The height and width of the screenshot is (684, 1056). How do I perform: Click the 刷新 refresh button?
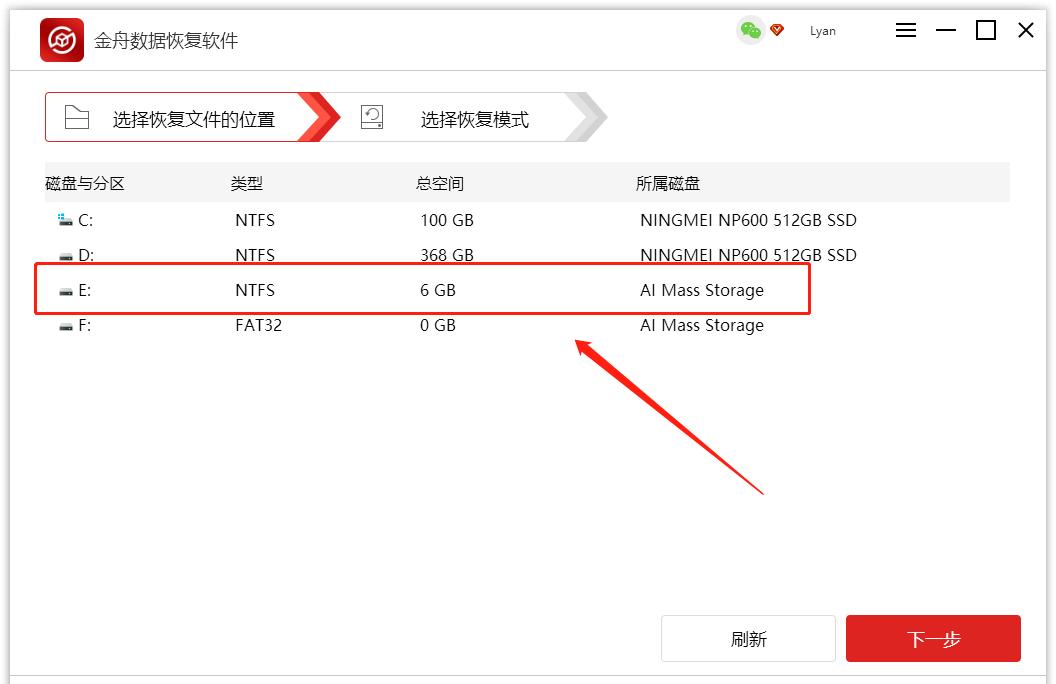748,638
